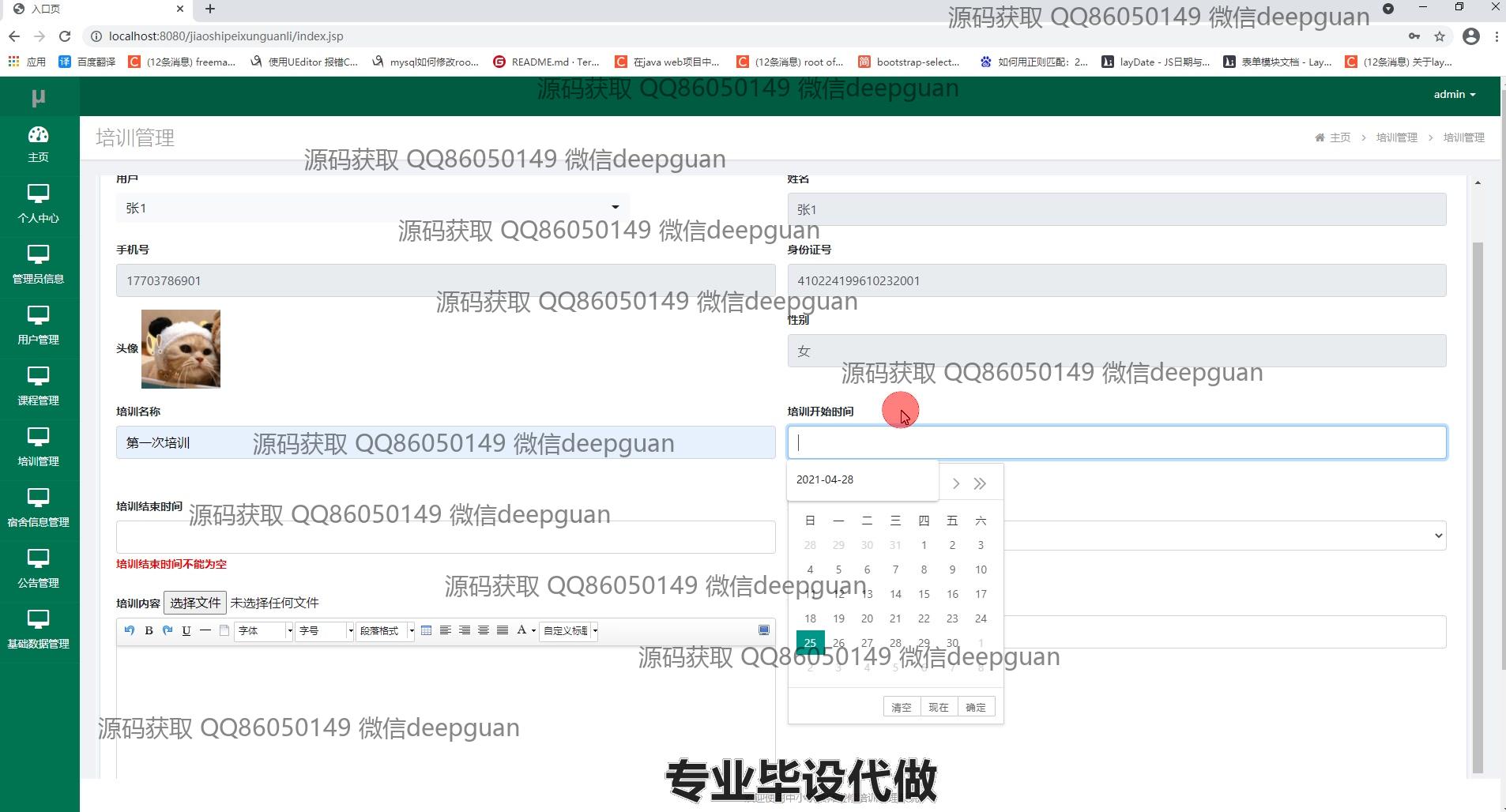Screen dimensions: 1506x812
Task: Select day 25 in the calendar
Action: point(810,642)
